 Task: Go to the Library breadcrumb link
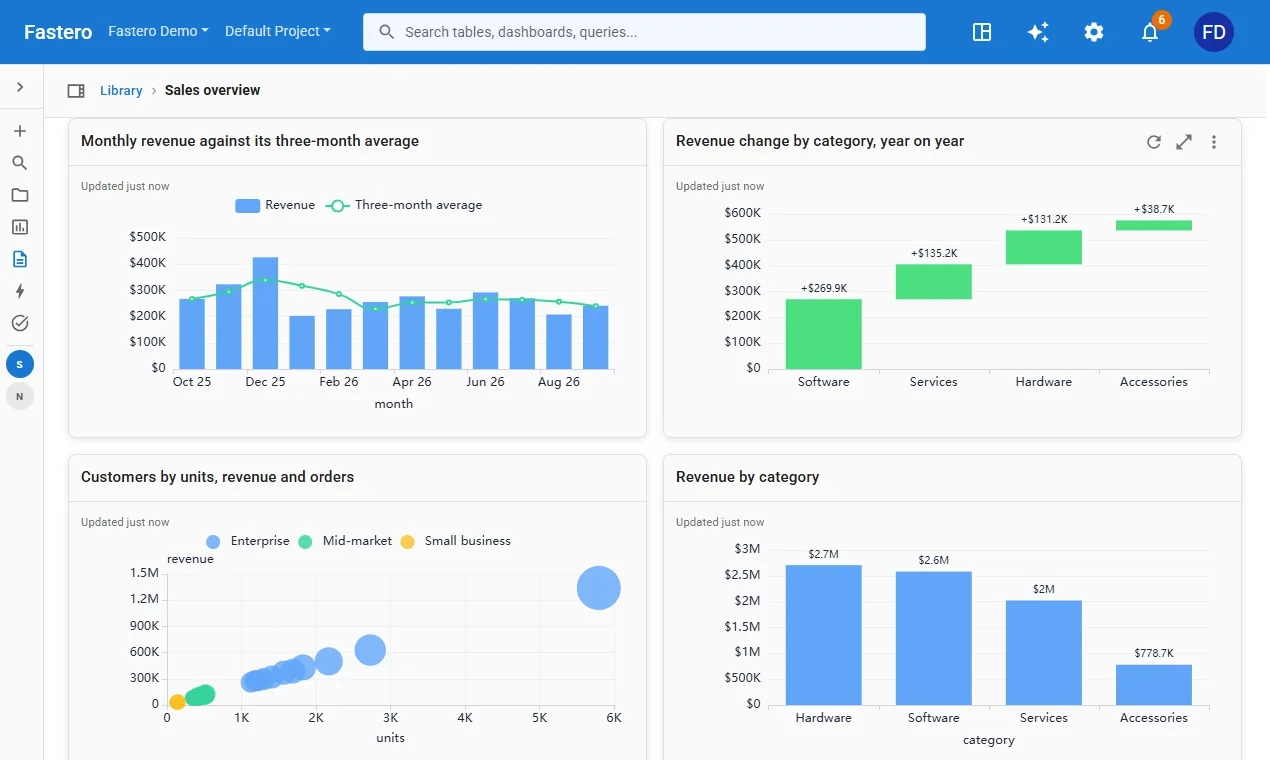pos(121,90)
